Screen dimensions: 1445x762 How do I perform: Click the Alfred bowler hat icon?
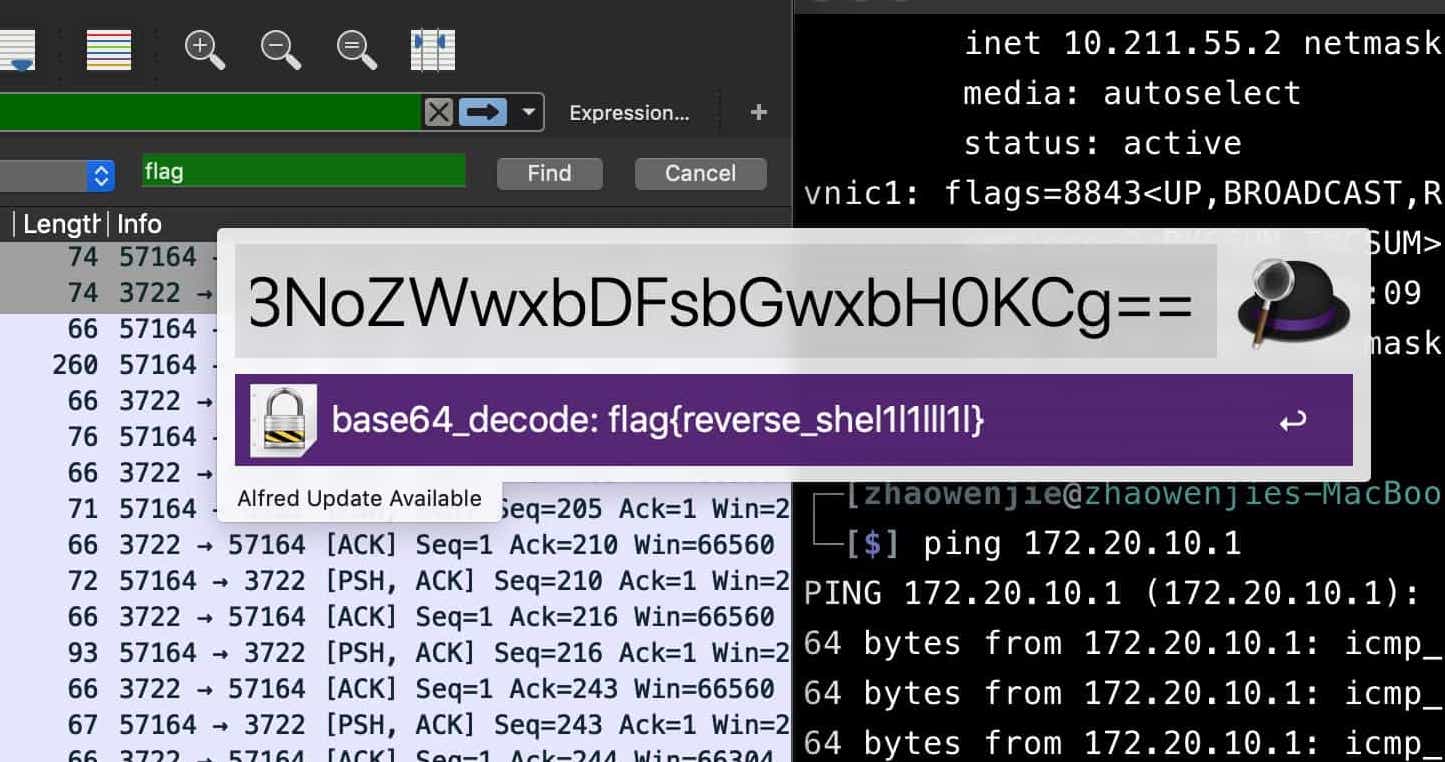click(x=1293, y=302)
